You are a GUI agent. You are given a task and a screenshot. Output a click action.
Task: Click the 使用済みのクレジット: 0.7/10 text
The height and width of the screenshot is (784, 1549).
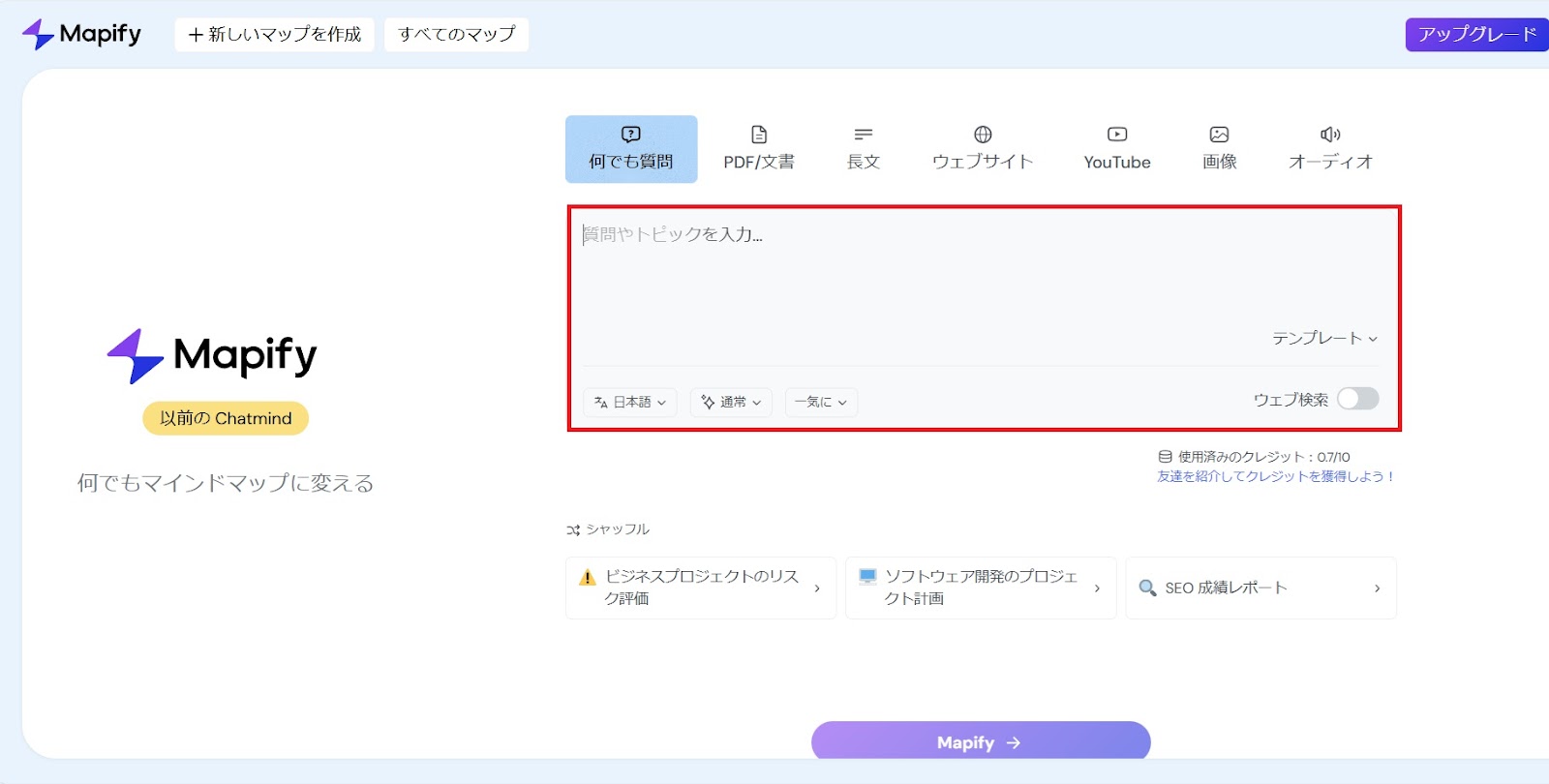tap(1263, 457)
